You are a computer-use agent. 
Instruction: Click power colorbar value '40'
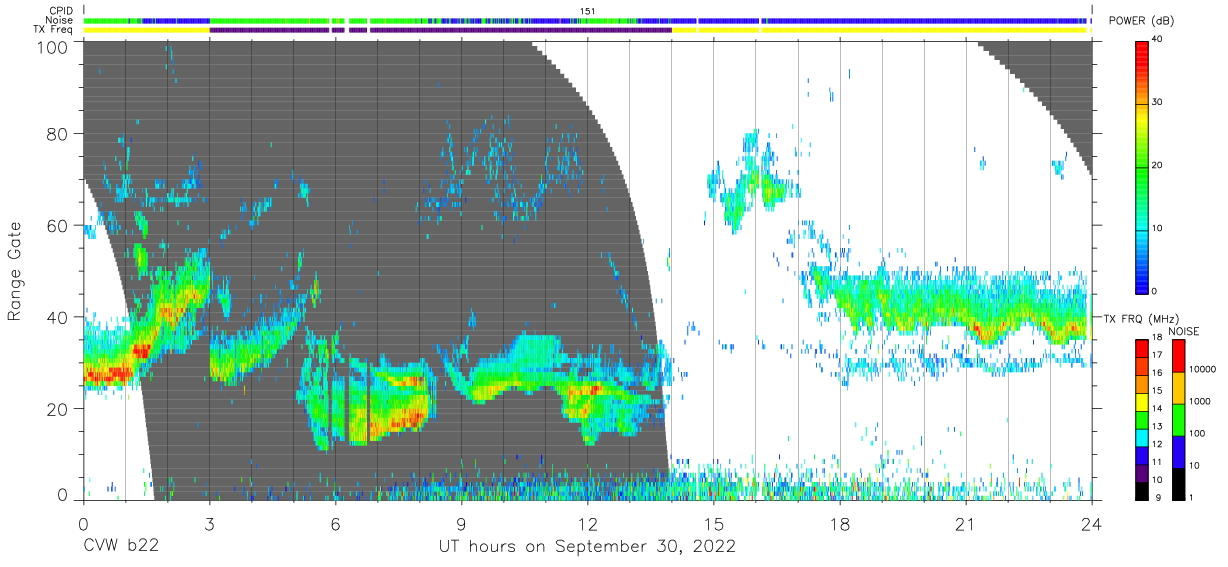pos(1158,40)
